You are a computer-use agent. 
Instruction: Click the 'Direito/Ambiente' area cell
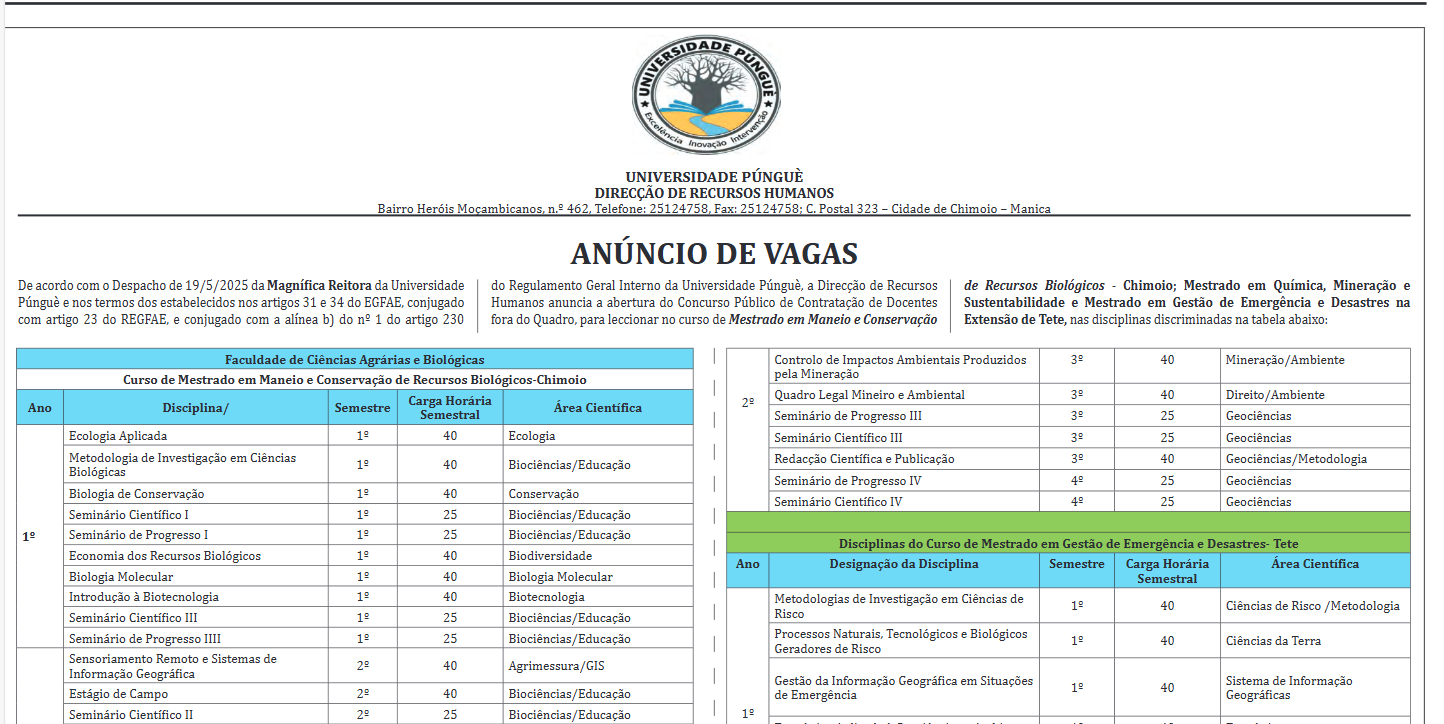coord(1315,395)
